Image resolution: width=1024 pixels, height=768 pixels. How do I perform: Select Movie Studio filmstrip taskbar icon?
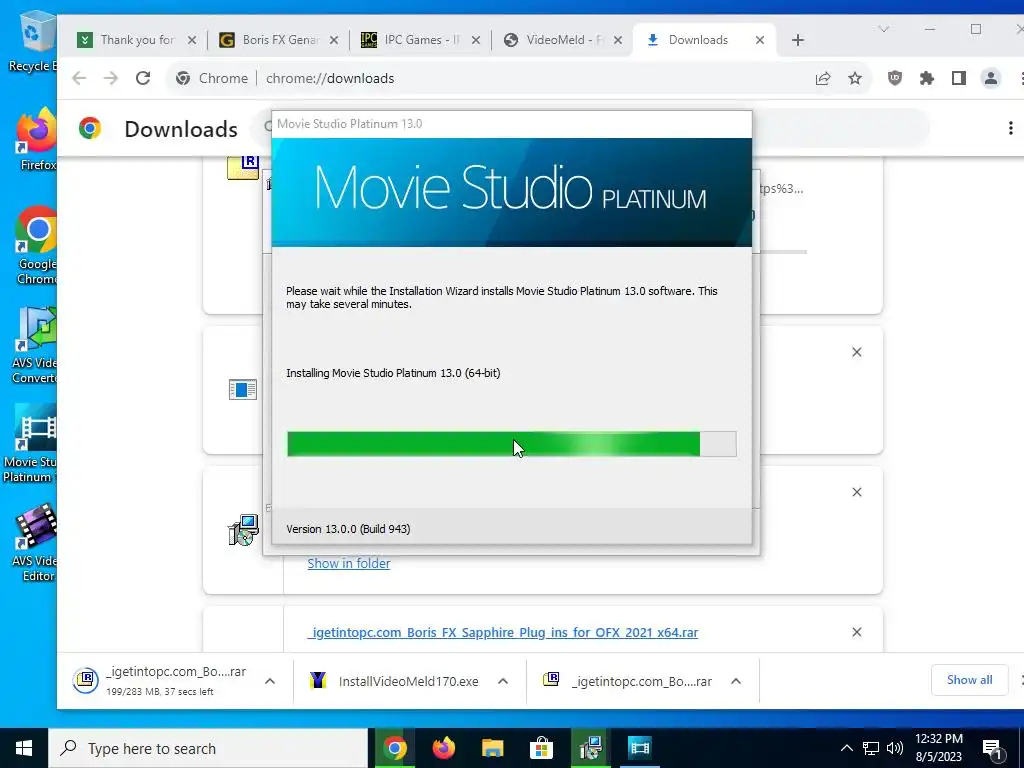click(x=639, y=748)
